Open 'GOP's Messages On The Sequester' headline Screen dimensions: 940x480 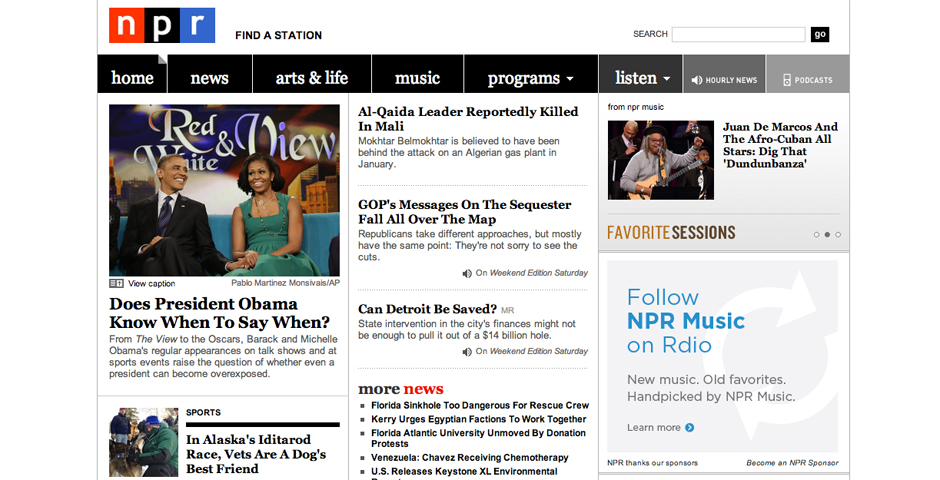coord(465,212)
